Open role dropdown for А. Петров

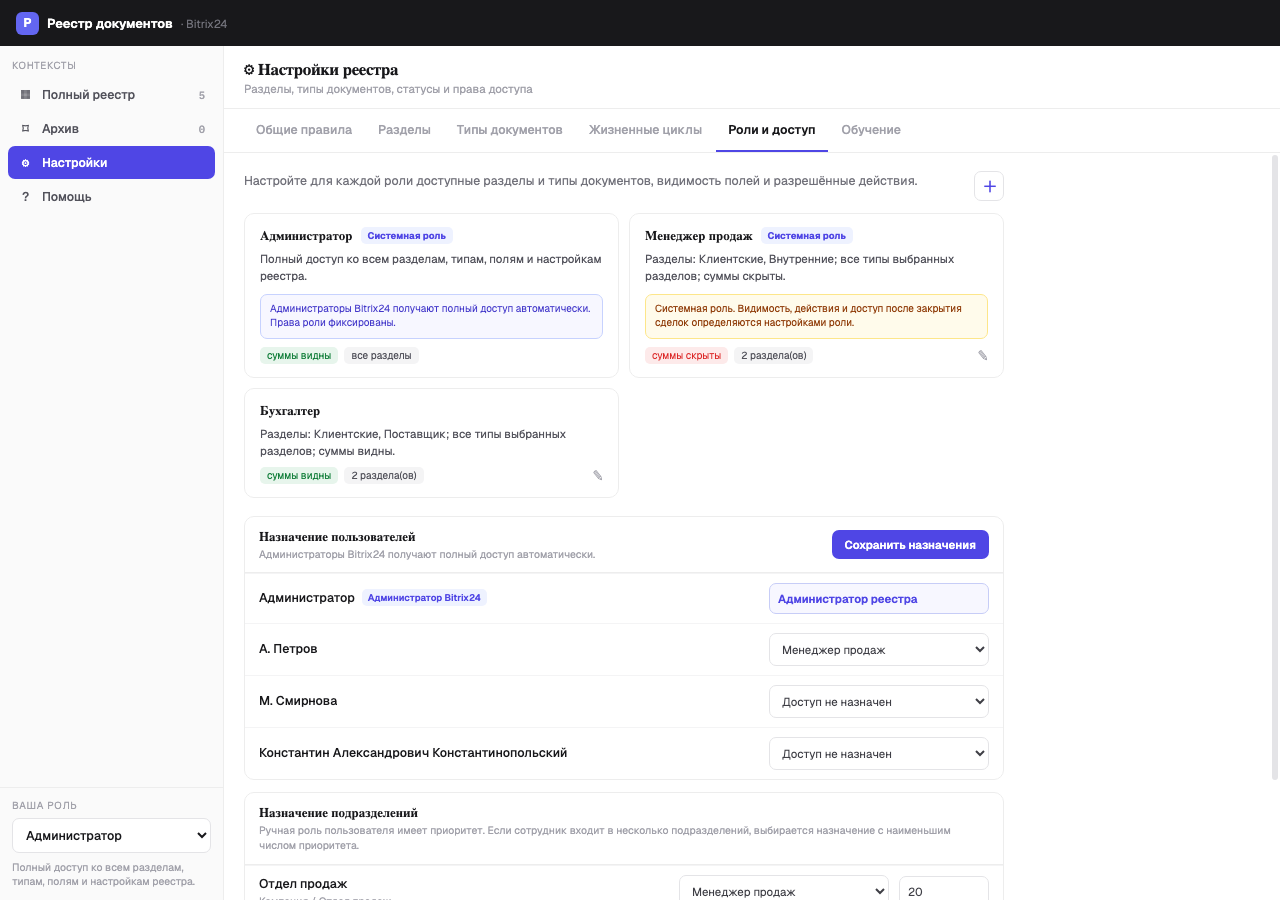click(879, 650)
